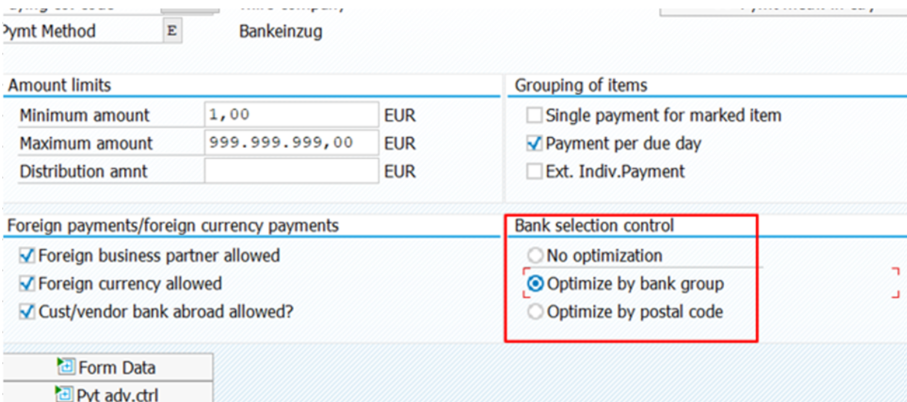Toggle Foreign currency allowed checkbox
The image size is (907, 402).
pos(27,283)
